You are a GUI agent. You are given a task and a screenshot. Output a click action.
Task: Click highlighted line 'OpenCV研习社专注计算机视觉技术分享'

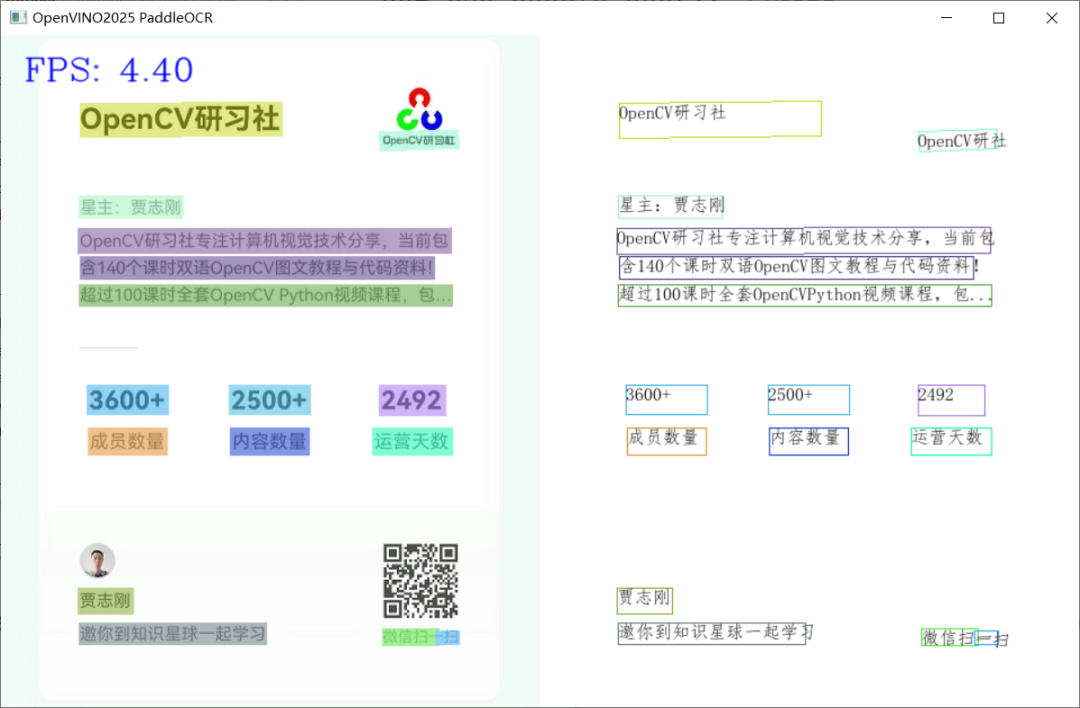[264, 240]
